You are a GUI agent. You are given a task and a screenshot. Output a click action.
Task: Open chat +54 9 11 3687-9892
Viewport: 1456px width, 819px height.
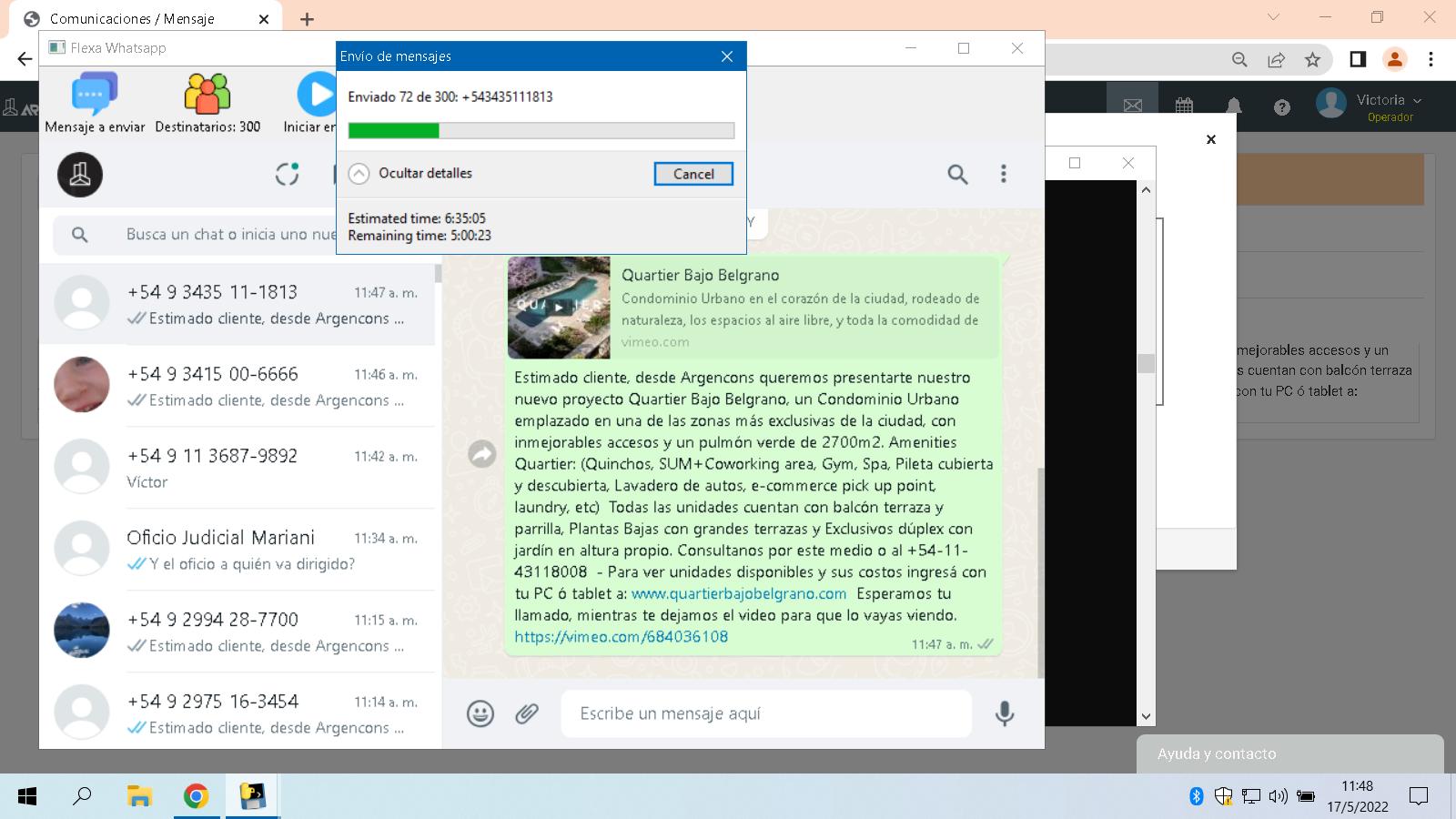(237, 469)
